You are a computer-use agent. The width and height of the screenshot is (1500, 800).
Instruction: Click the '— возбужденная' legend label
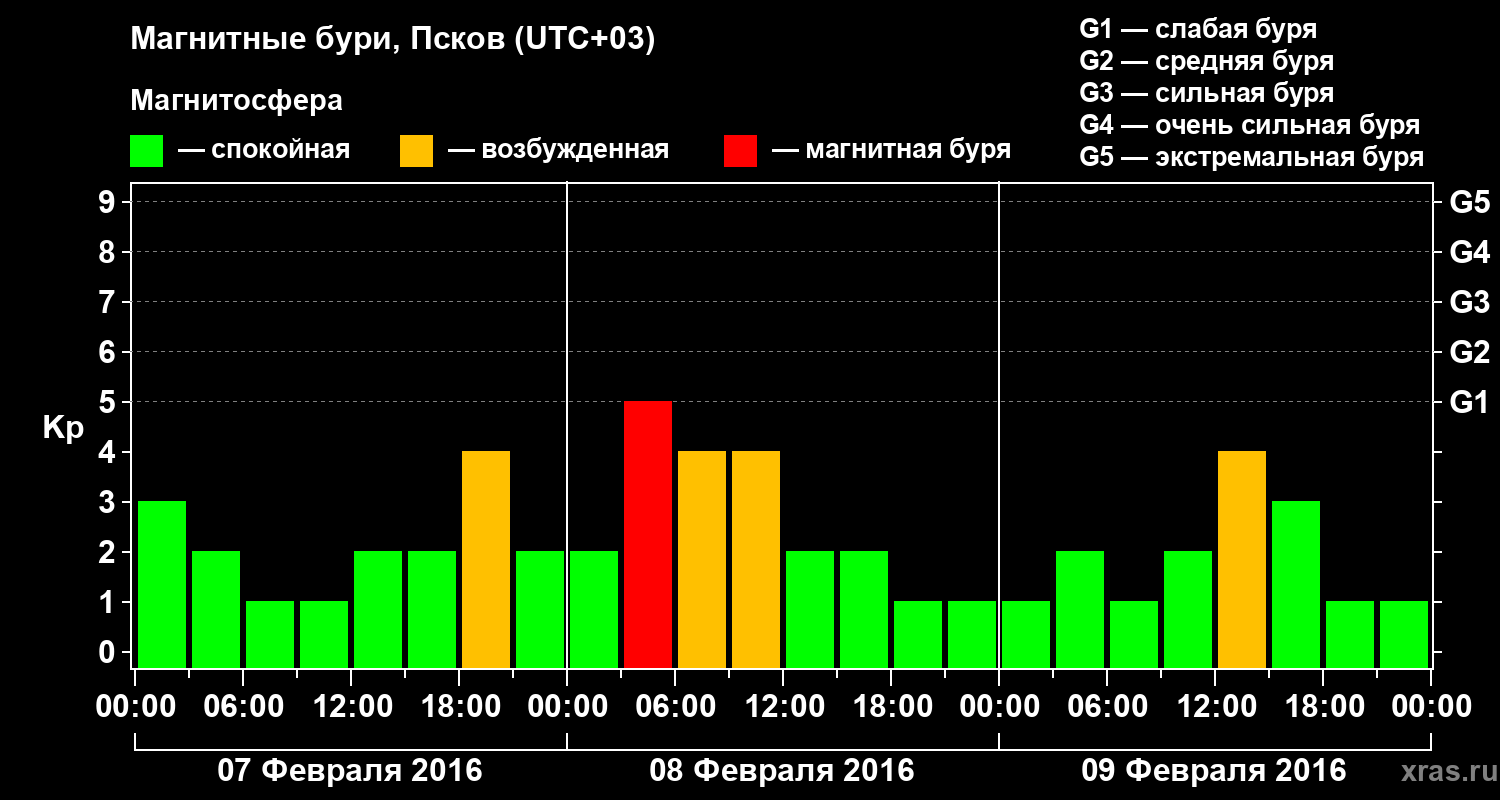click(x=558, y=150)
